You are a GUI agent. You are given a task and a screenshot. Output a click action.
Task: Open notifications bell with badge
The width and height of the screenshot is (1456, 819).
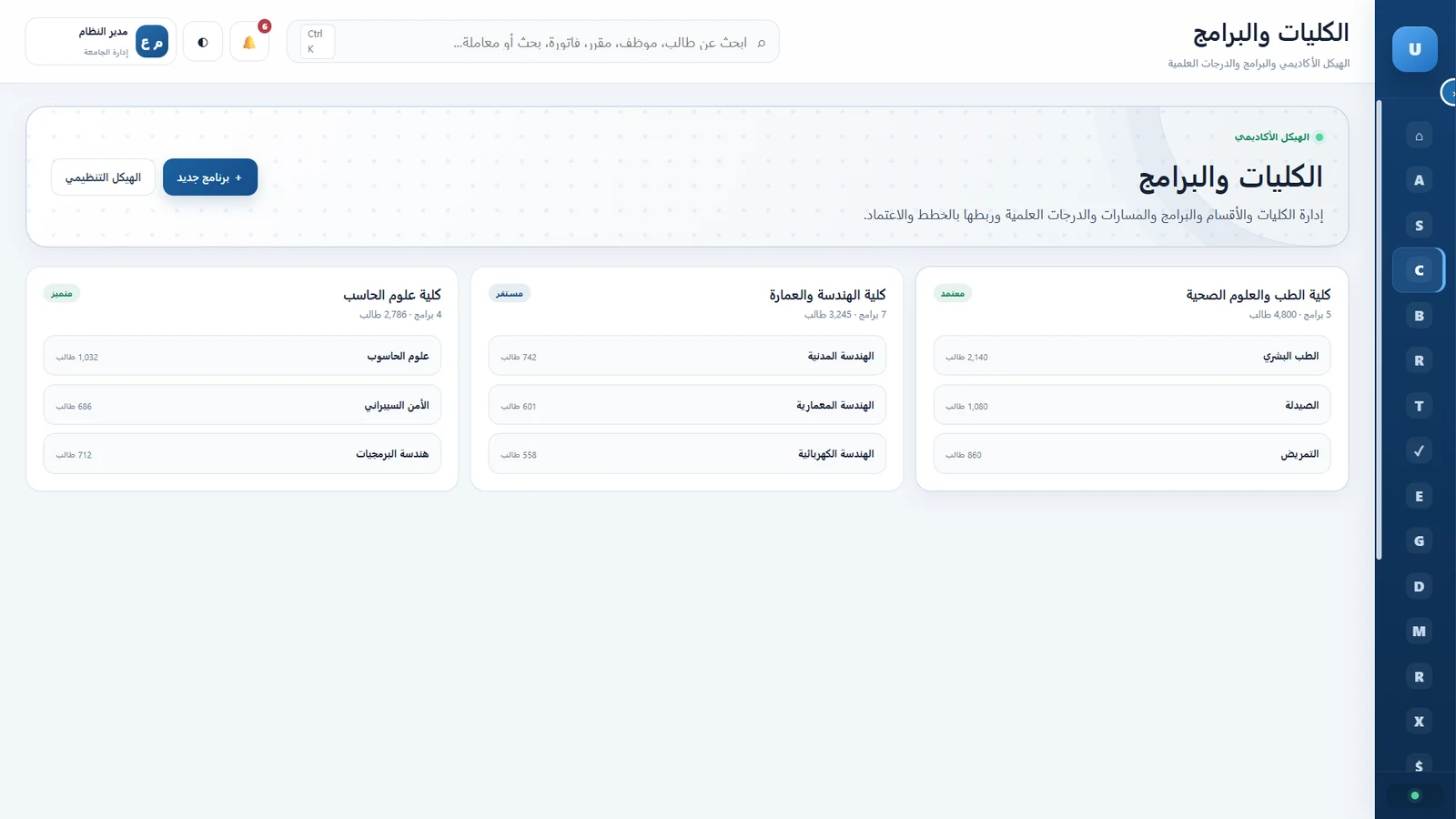click(x=249, y=42)
